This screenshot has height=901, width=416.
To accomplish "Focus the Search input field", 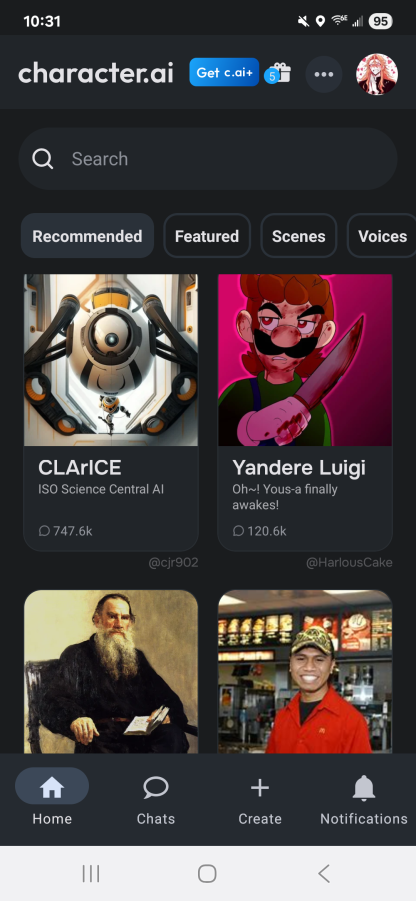I will pyautogui.click(x=208, y=159).
